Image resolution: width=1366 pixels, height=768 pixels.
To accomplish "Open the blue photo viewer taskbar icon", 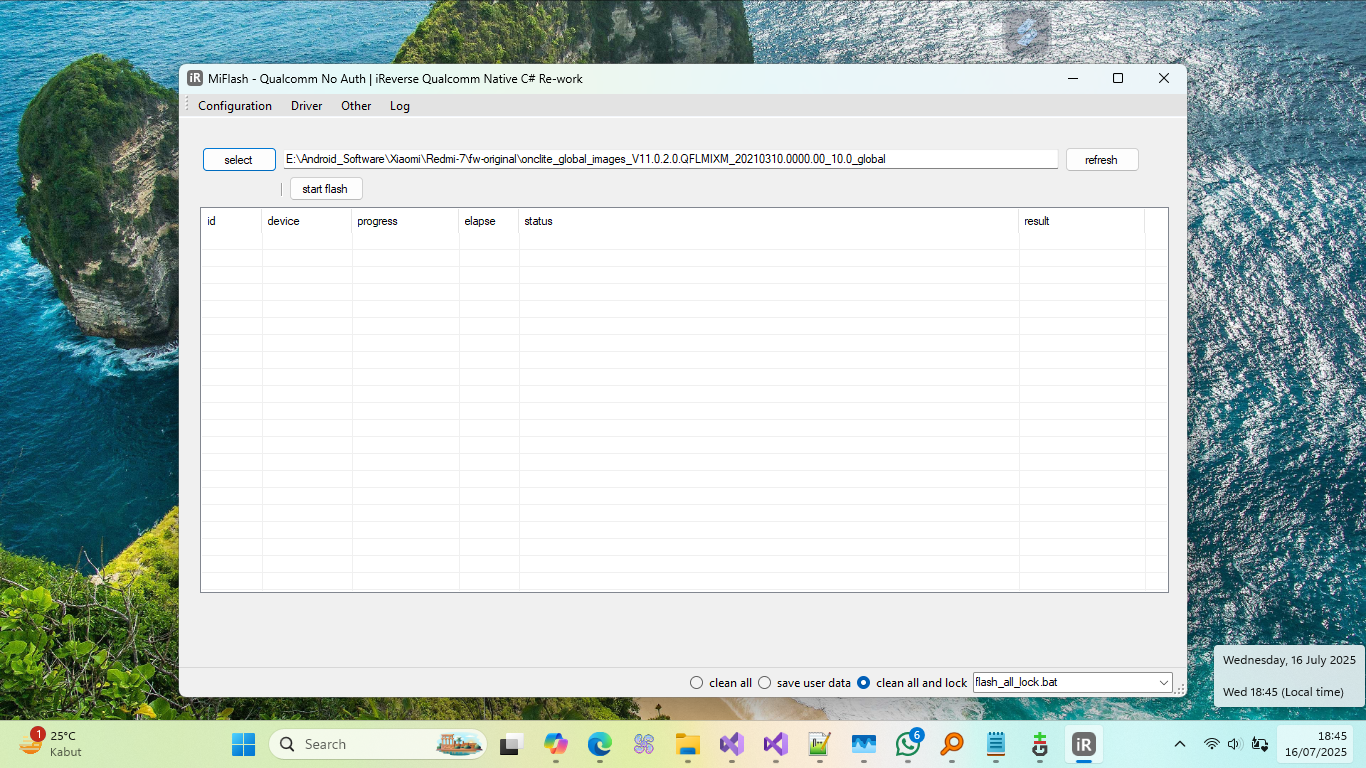I will (x=864, y=744).
